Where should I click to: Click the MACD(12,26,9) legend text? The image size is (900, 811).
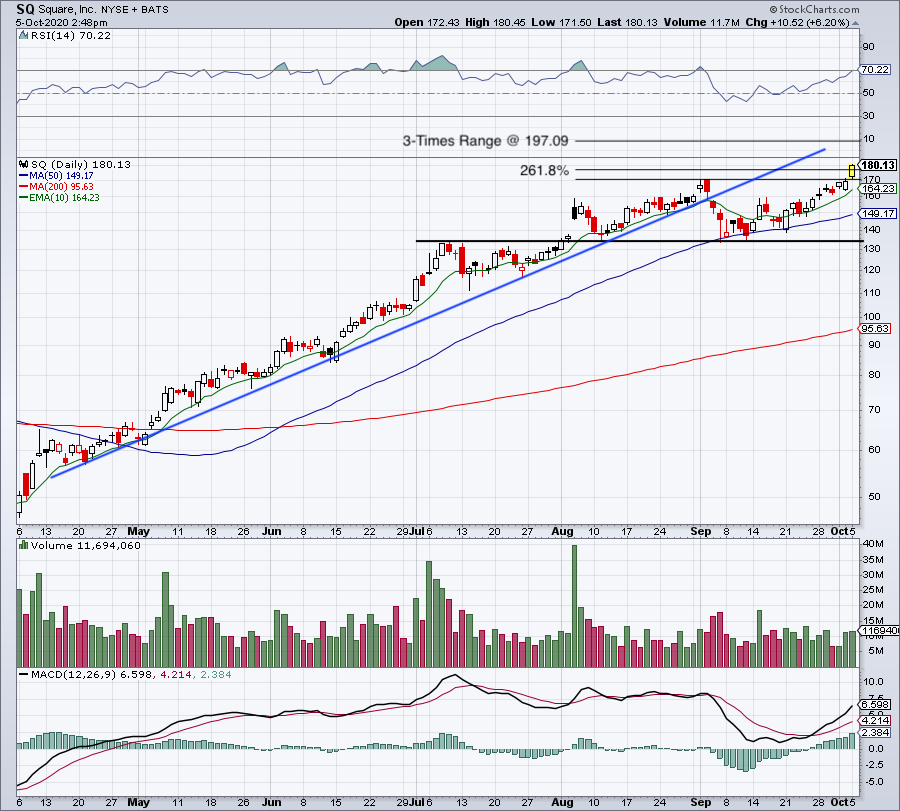(x=74, y=674)
